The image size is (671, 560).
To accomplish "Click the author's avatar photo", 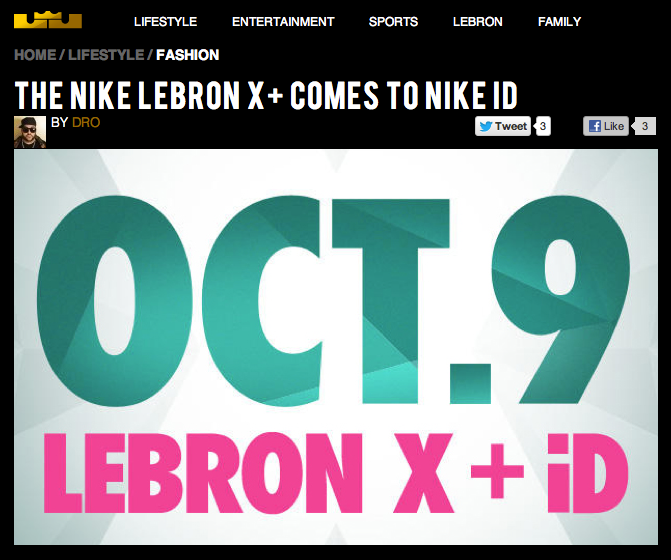I will coord(30,132).
